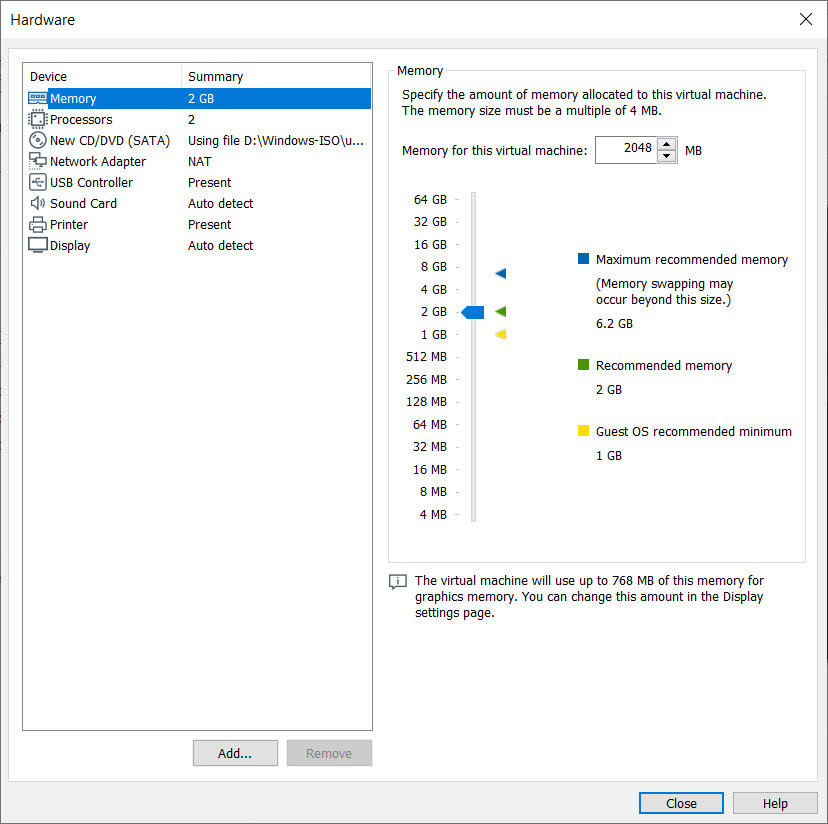Select the Sound Card speaker icon

click(37, 204)
